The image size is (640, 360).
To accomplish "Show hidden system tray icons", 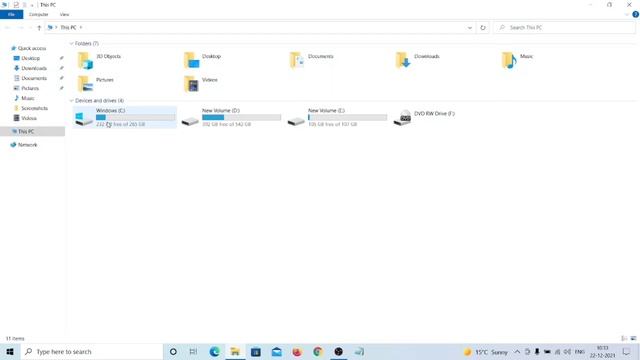I will (x=517, y=351).
